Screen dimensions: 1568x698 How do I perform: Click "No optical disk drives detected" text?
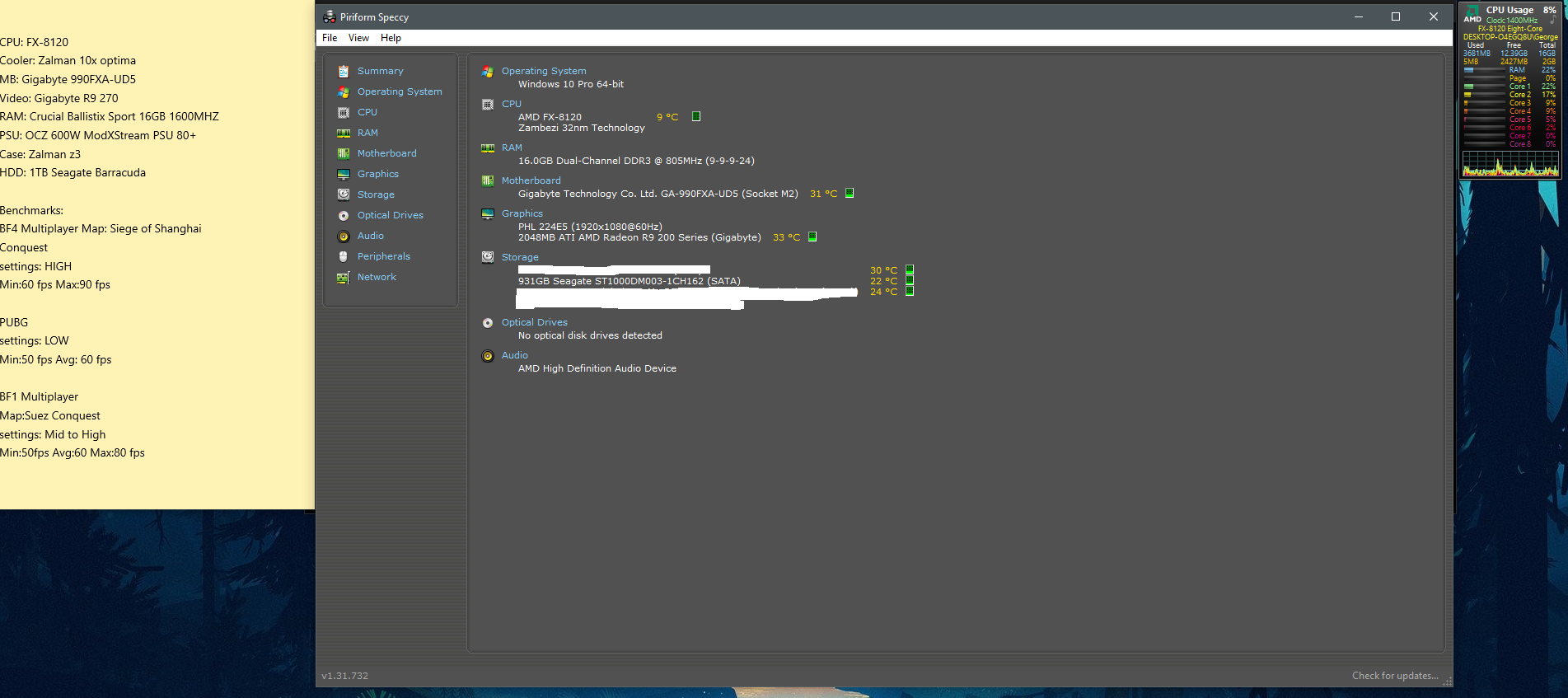590,335
